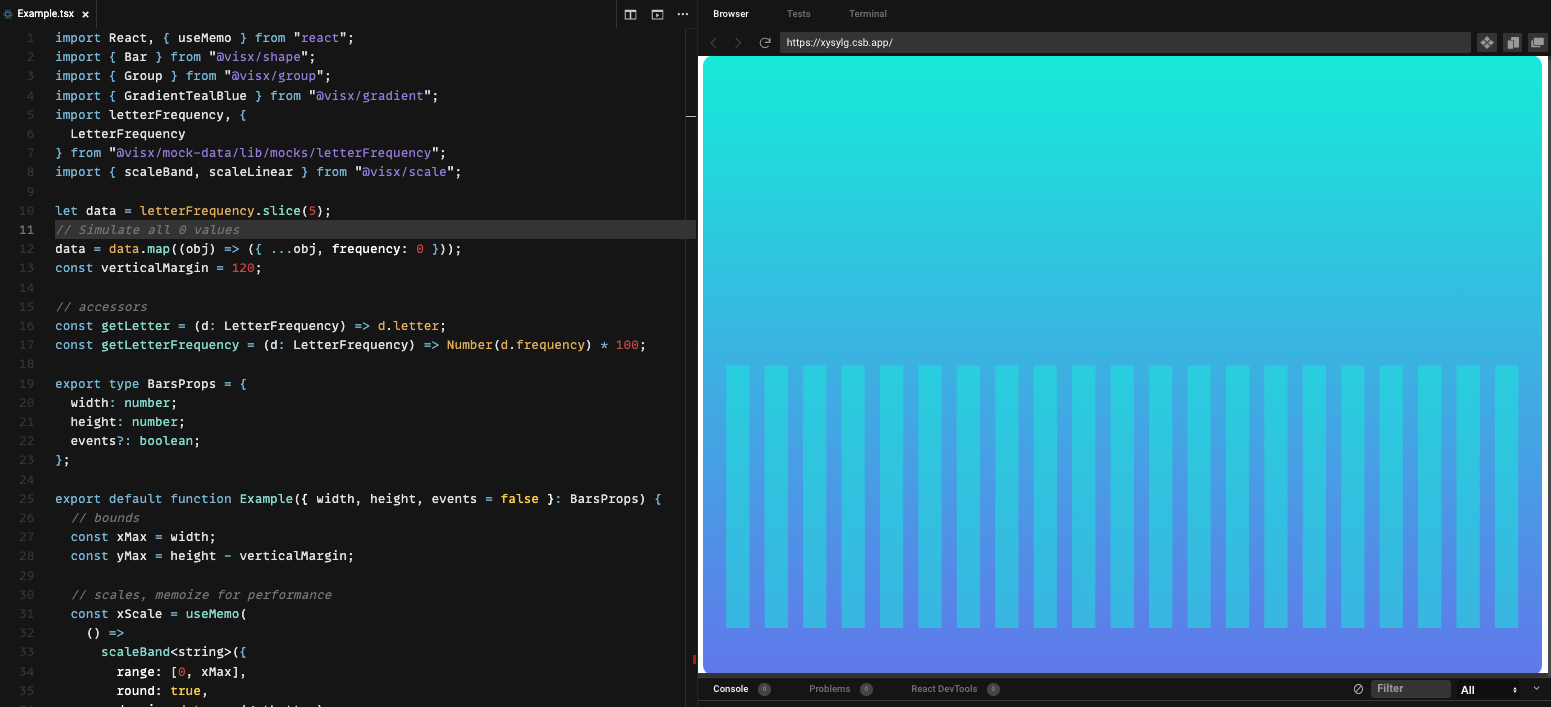Switch to the Browser tab
Screen dimensions: 1551x707
(731, 14)
